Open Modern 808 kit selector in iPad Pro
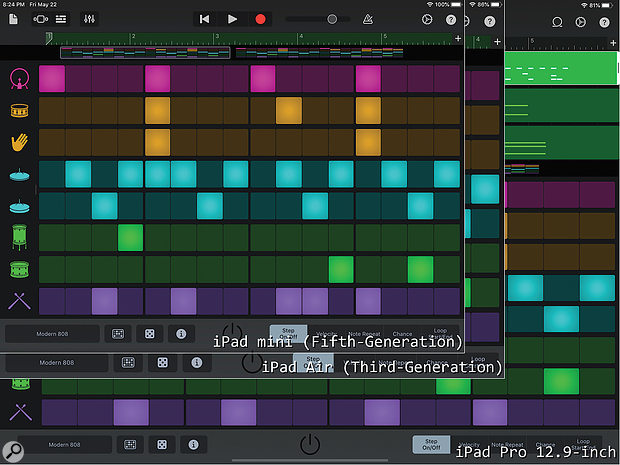This screenshot has width=620, height=465. tap(64, 445)
